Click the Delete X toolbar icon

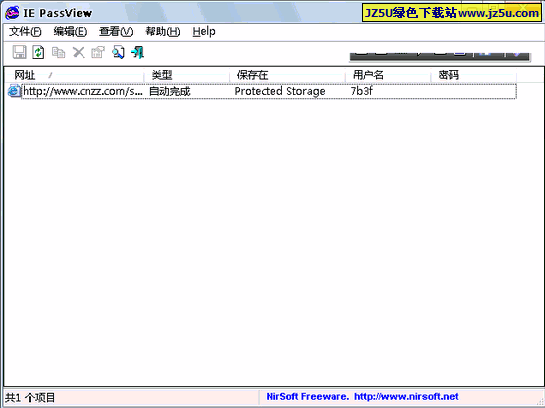(79, 52)
